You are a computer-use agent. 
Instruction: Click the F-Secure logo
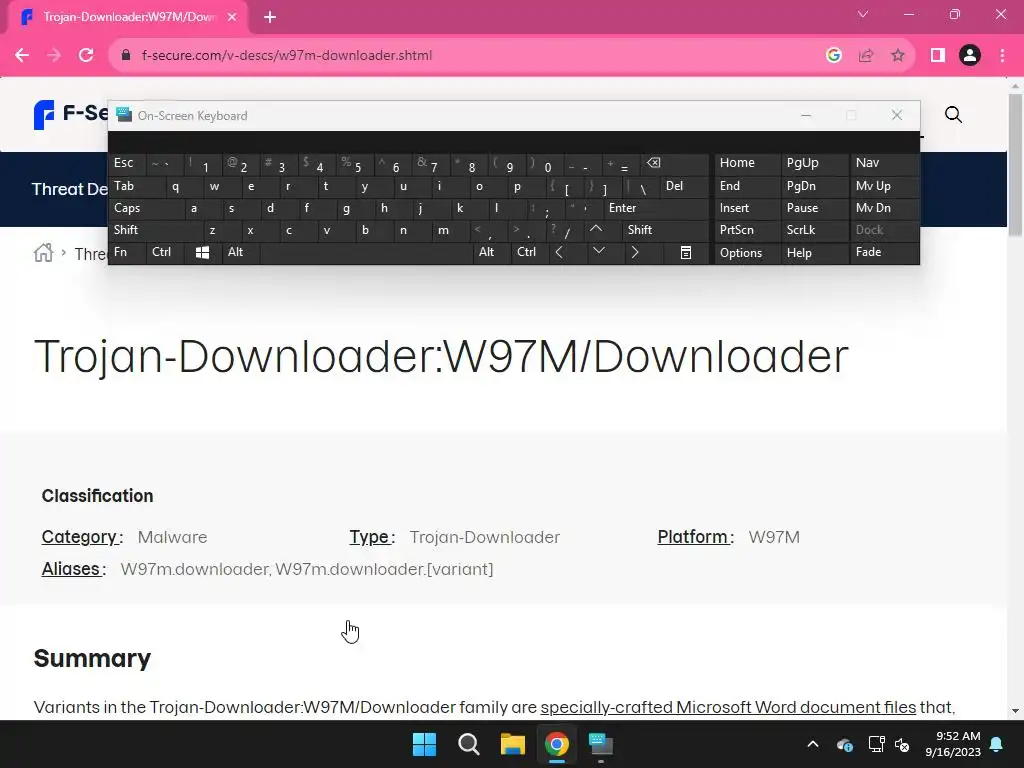[x=71, y=114]
